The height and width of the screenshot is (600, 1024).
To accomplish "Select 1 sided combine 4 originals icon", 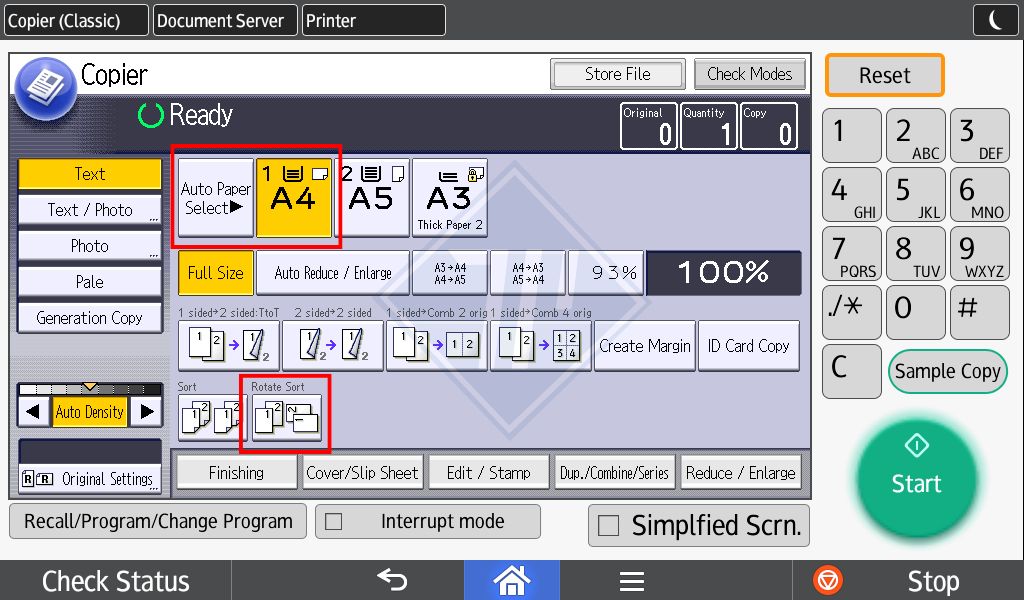I will coord(540,346).
